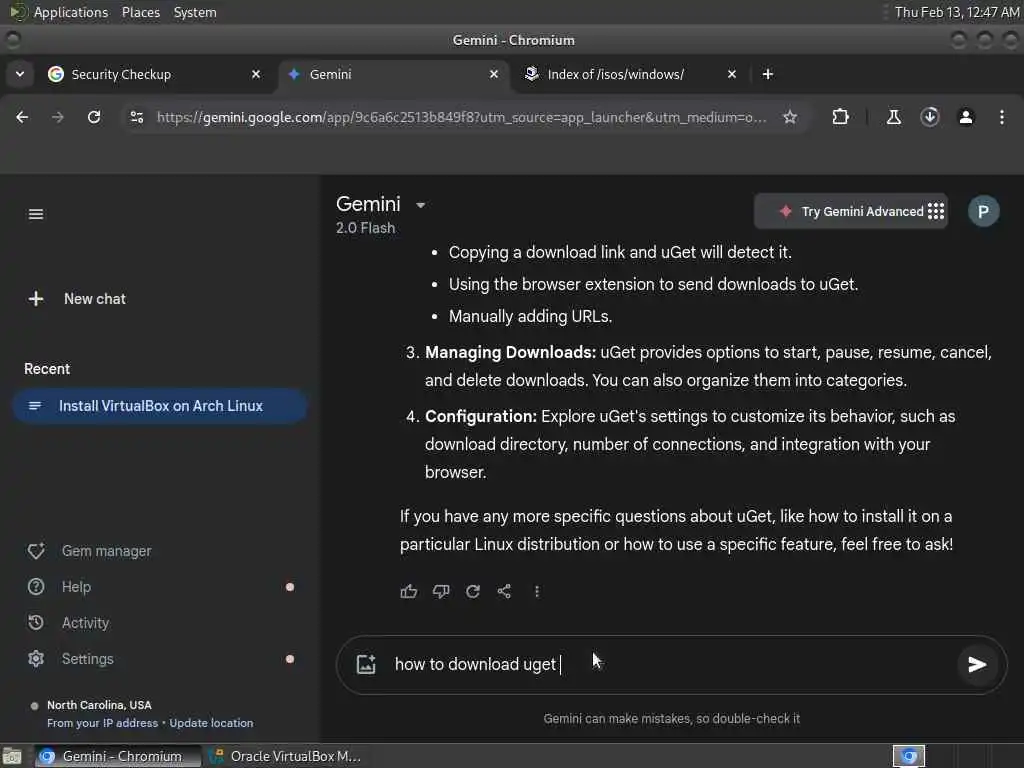The height and width of the screenshot is (768, 1024).
Task: Close the Gemini tab
Action: [494, 74]
